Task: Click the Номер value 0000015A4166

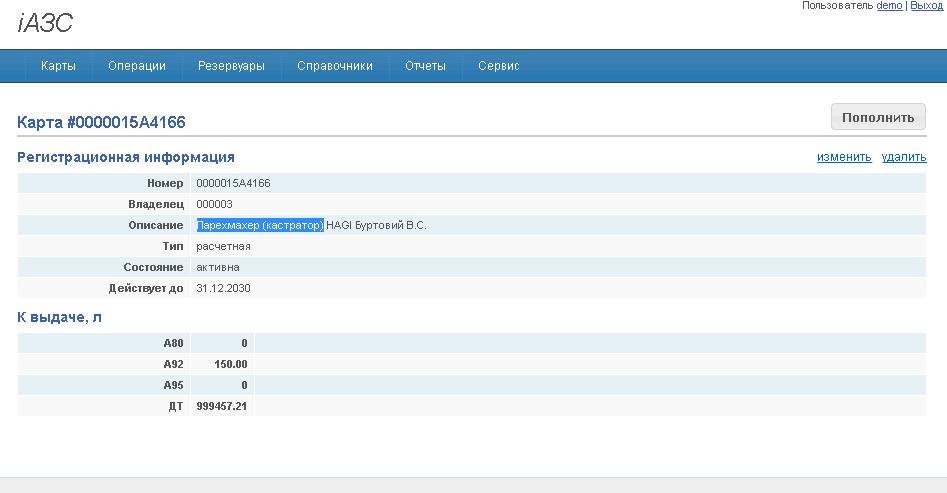Action: tap(233, 183)
